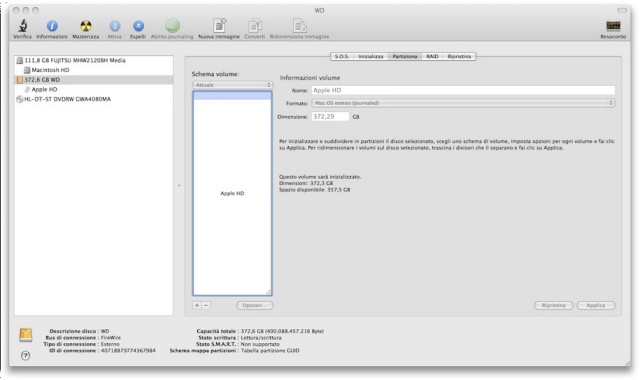Screen dimensions: 640x380
Task: Click the Nome text field
Action: (463, 90)
